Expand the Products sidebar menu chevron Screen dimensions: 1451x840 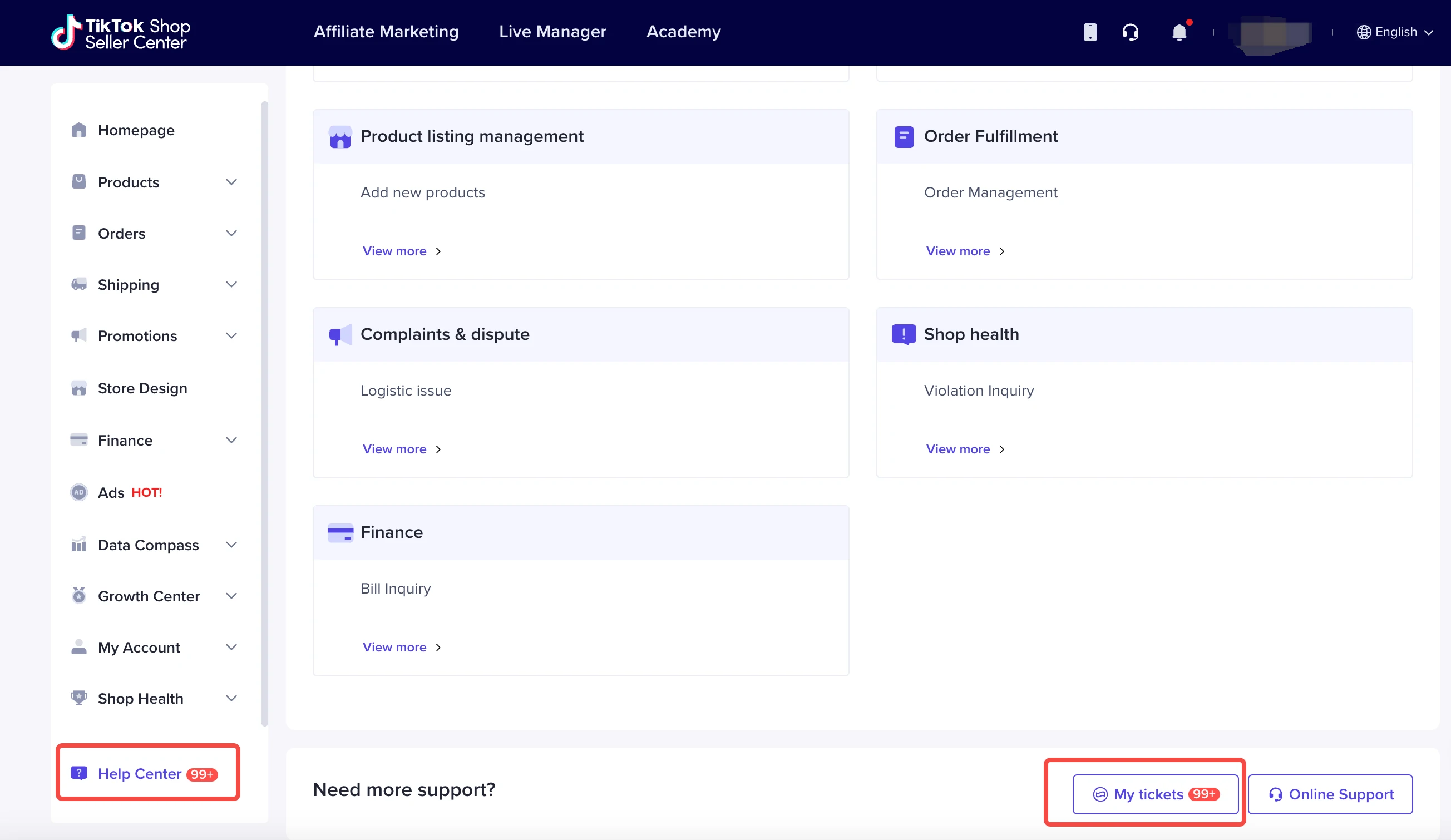point(231,182)
